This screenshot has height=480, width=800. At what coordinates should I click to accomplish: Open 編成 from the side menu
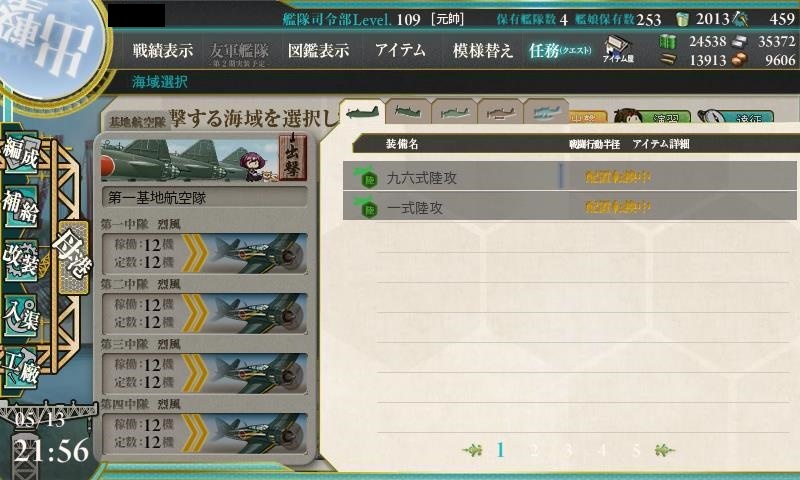(x=21, y=153)
